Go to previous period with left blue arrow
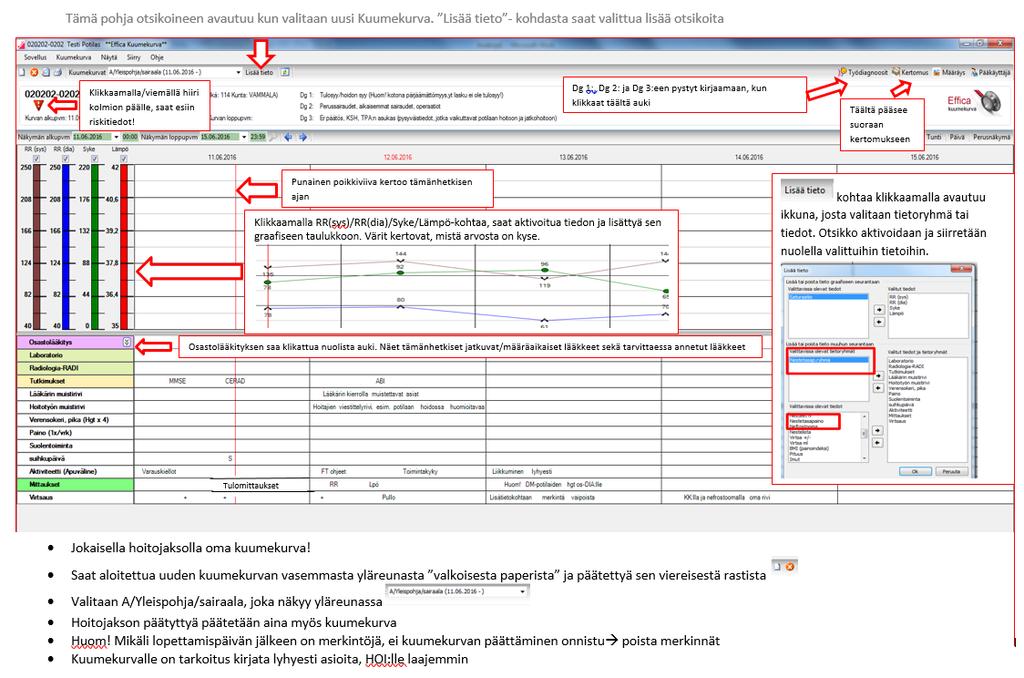The height and width of the screenshot is (678, 1024). coord(288,137)
